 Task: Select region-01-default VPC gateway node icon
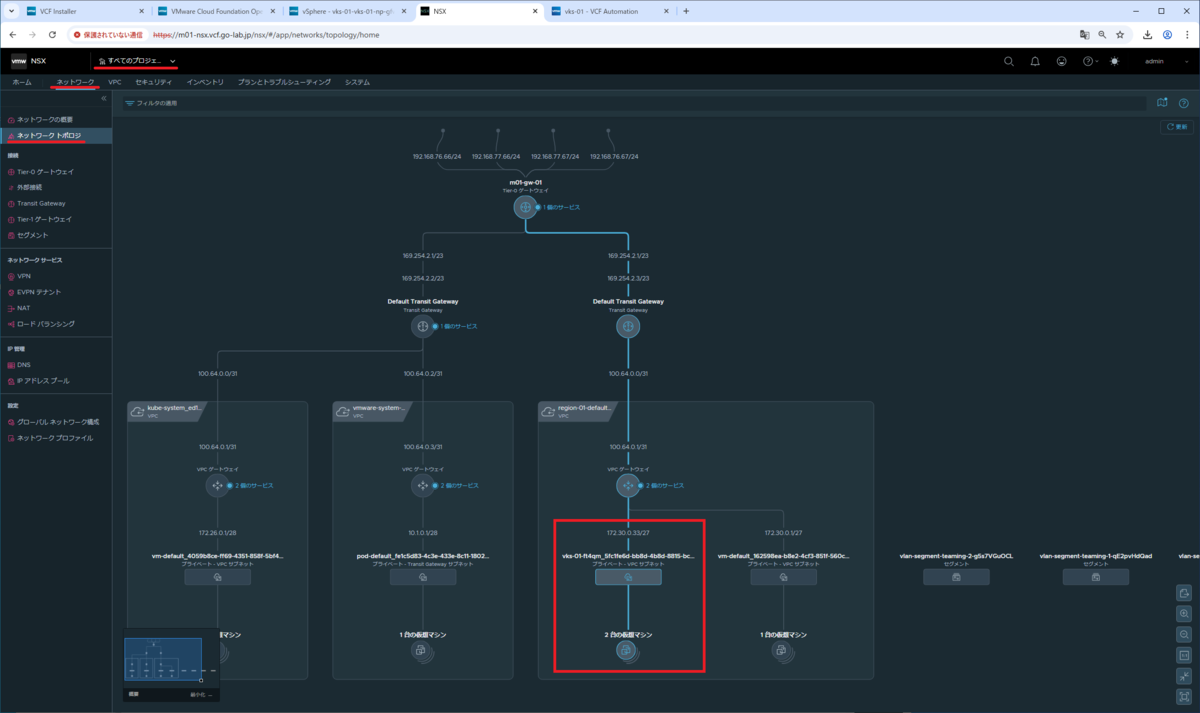tap(628, 485)
